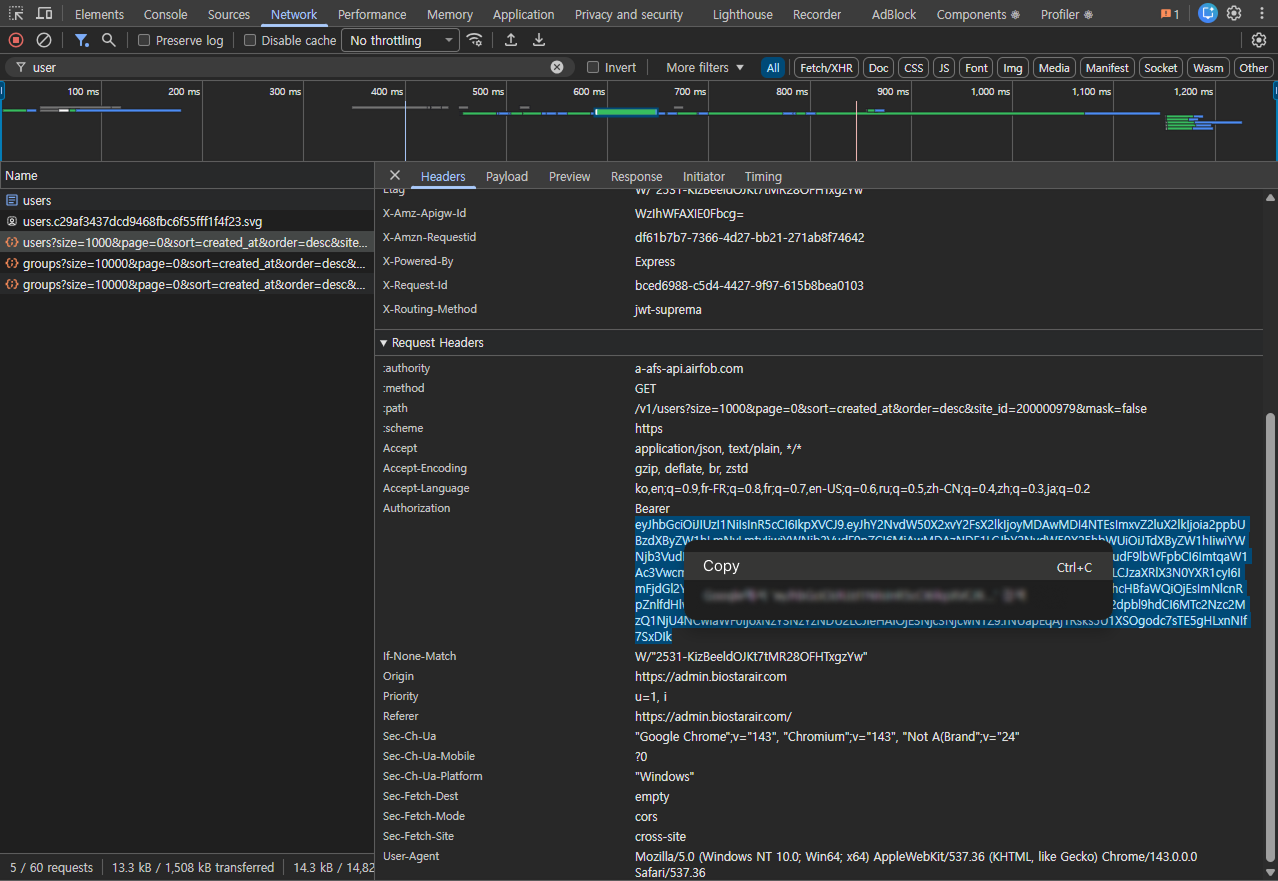
Task: Open the No throttling dropdown
Action: (x=400, y=41)
